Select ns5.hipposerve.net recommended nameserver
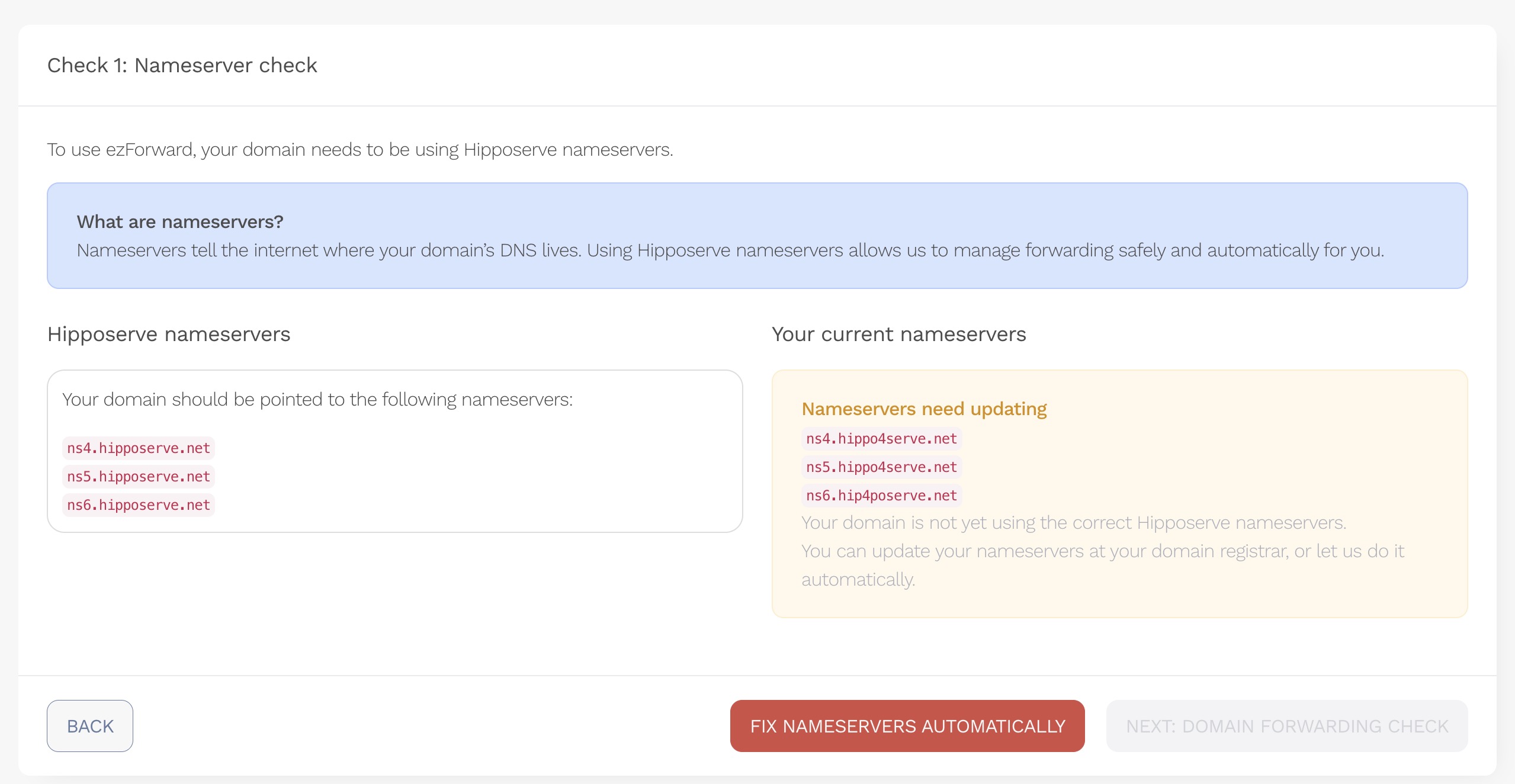The height and width of the screenshot is (784, 1515). 139,477
